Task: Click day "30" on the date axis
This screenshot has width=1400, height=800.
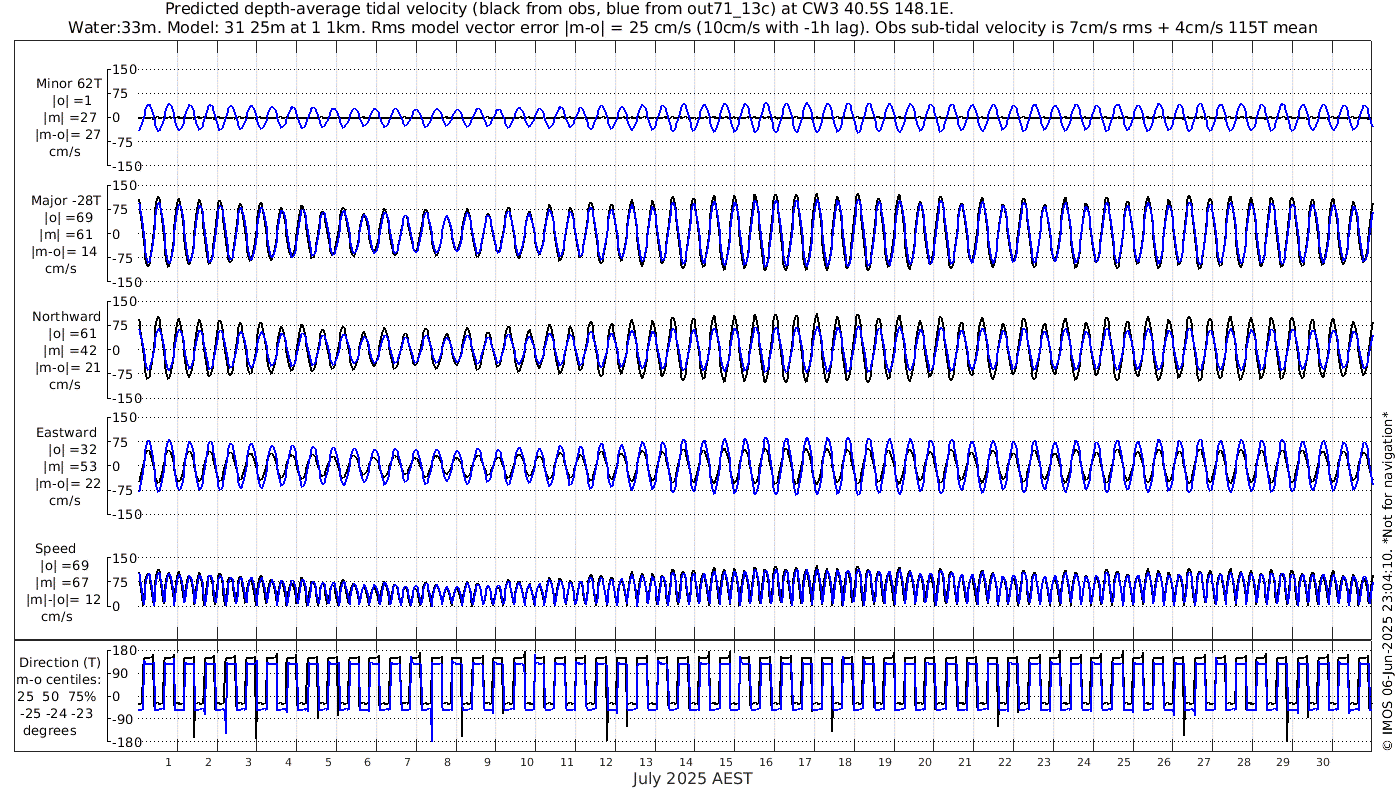Action: [x=1322, y=762]
